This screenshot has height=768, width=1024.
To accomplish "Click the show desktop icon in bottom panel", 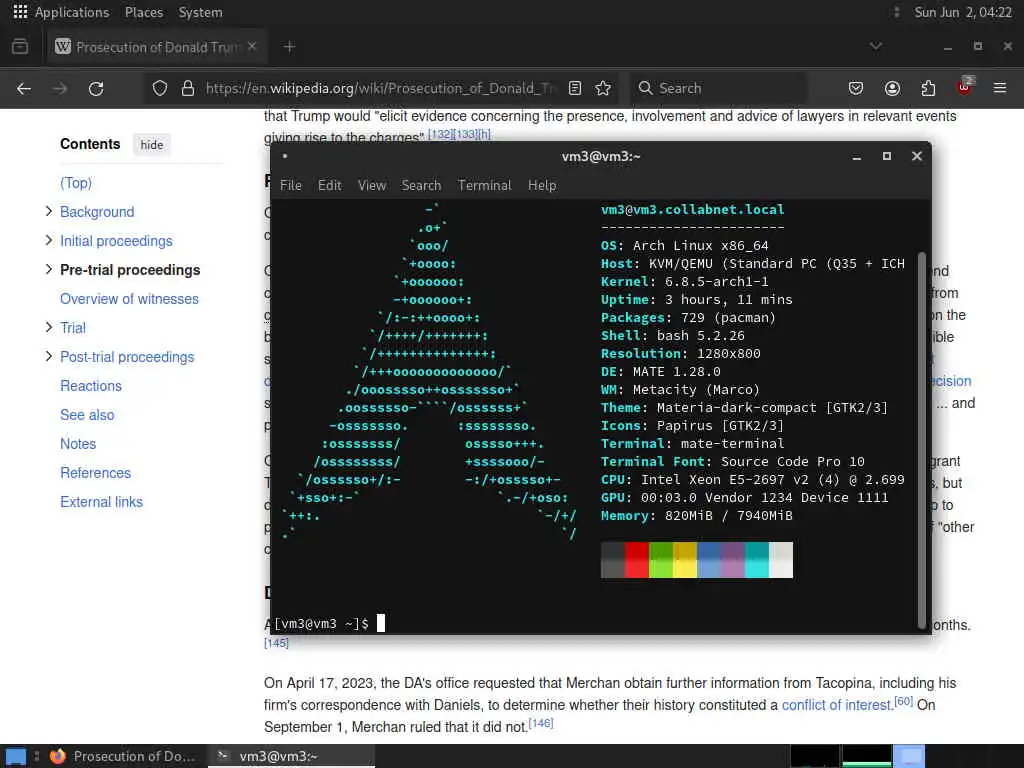I will 16,756.
